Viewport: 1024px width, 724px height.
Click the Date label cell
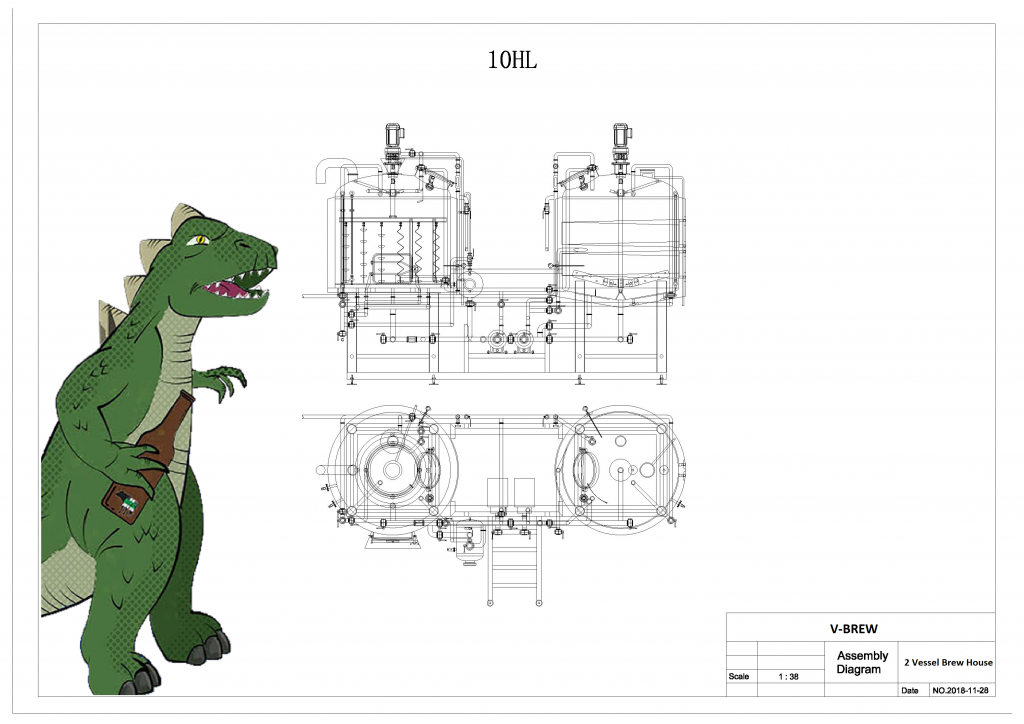910,690
